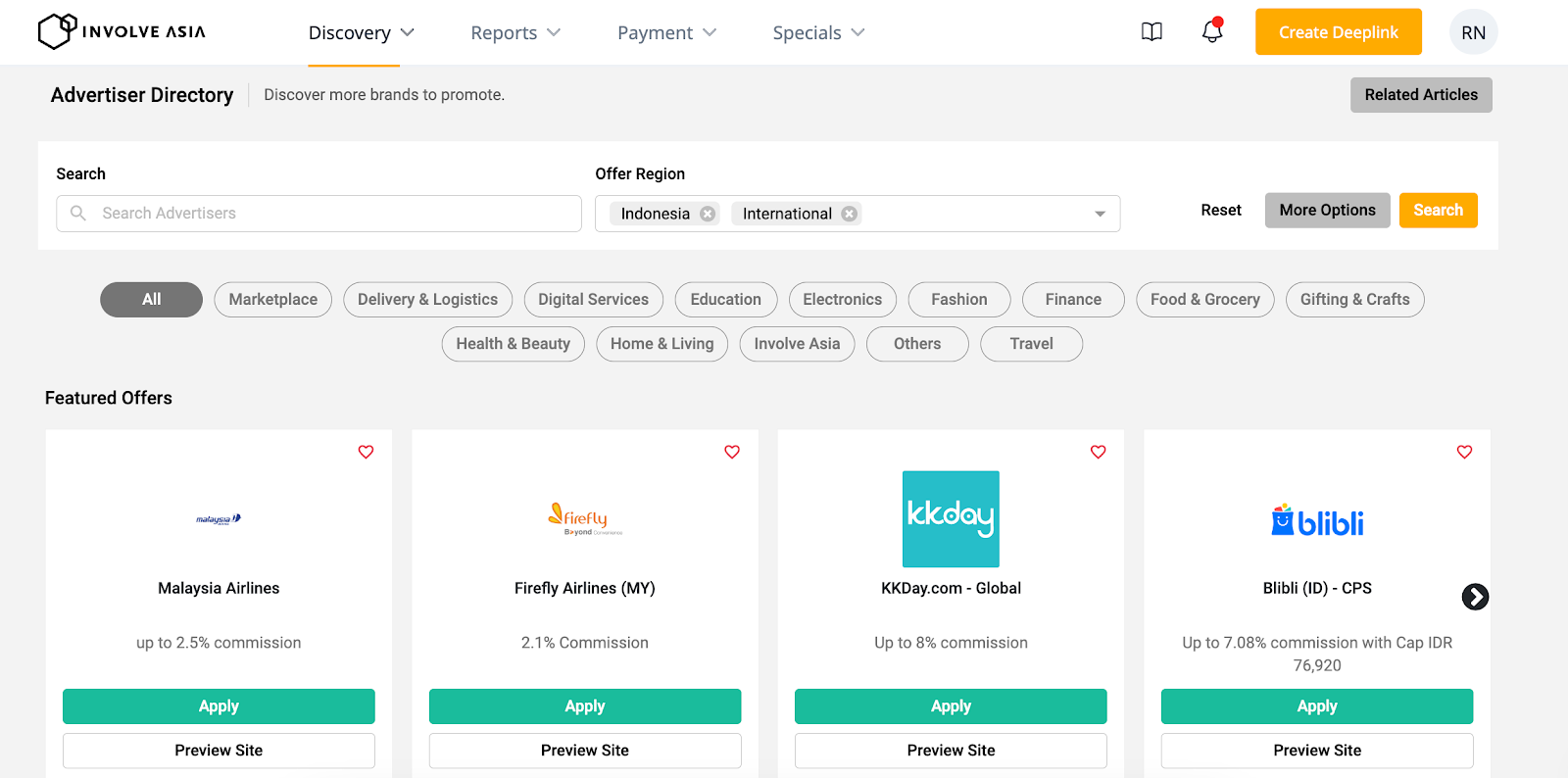
Task: Favorite KKDay.com offer with heart icon
Action: pyautogui.click(x=1099, y=452)
